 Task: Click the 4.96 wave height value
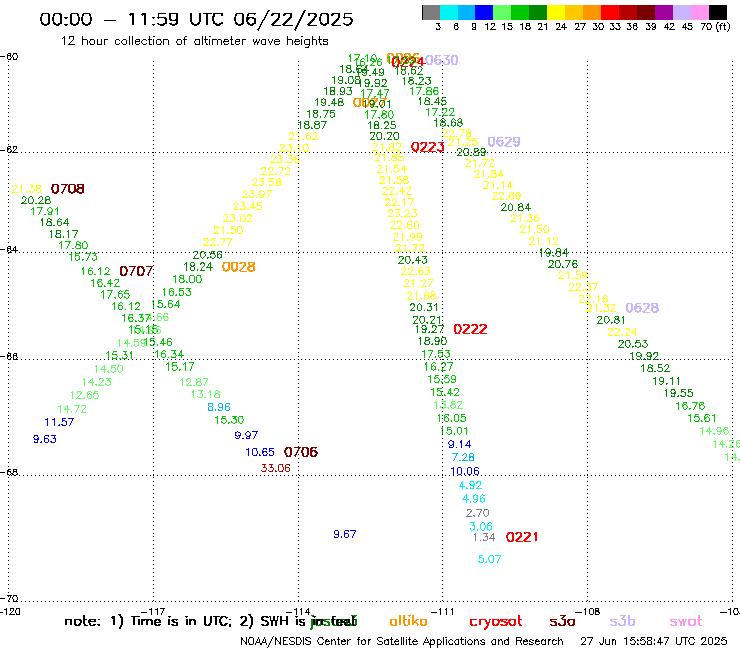[474, 498]
